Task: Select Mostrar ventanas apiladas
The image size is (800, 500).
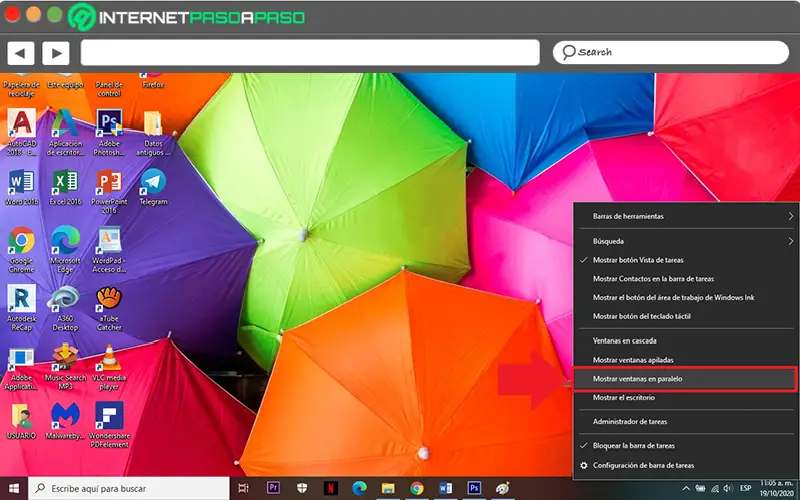Action: point(684,360)
